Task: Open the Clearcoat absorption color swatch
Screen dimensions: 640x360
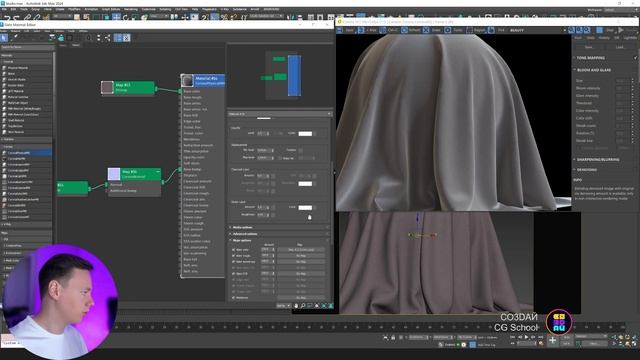Action: (x=305, y=184)
